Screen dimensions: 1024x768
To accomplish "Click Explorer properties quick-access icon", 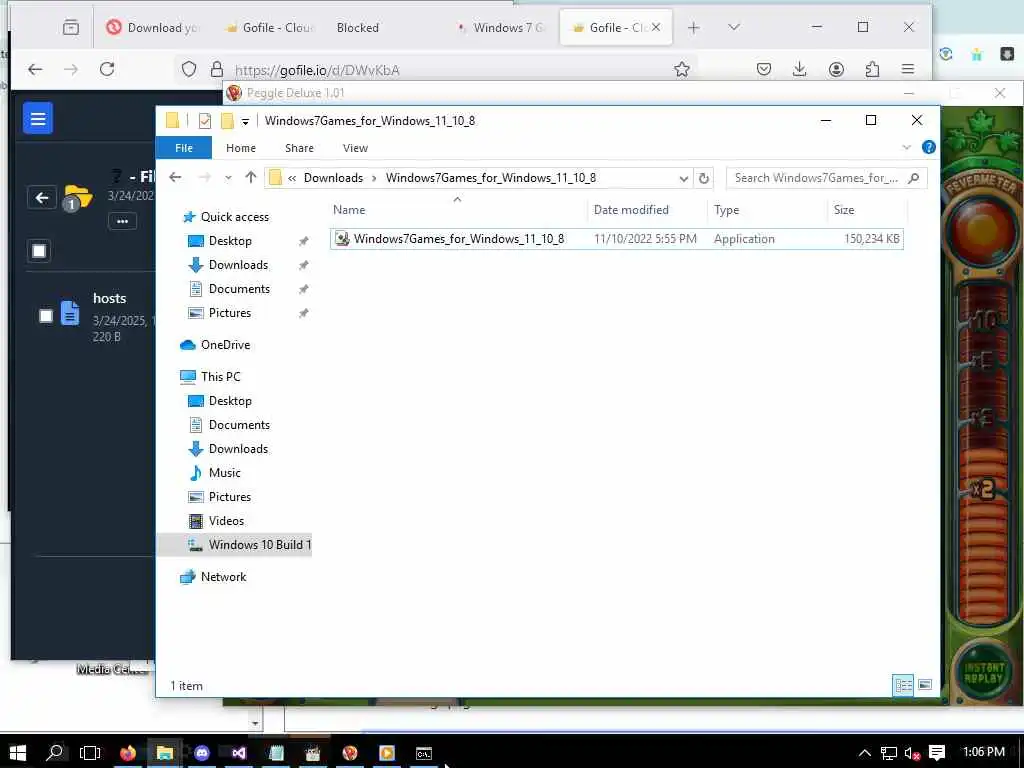I will (x=204, y=121).
